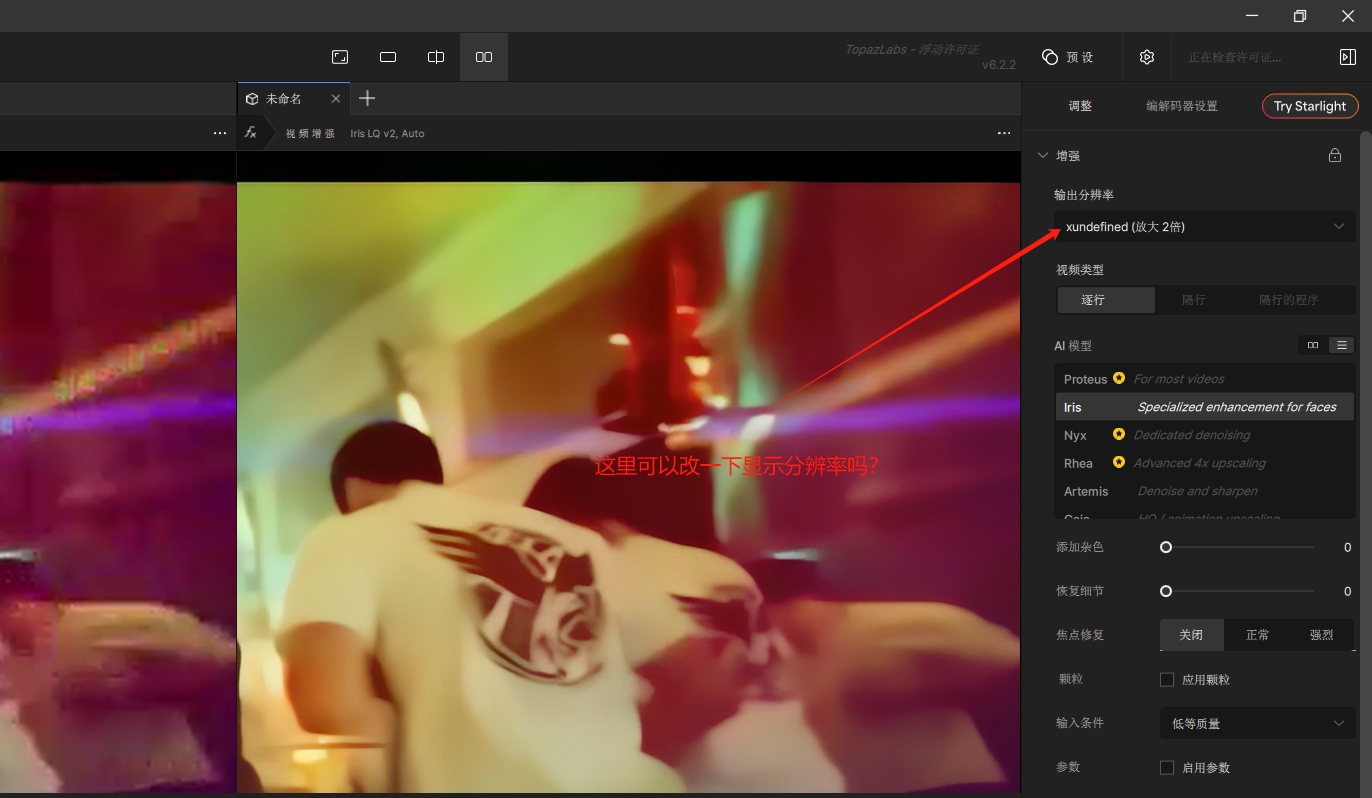
Task: Click 正在检查许可证 license status text
Action: 1234,57
